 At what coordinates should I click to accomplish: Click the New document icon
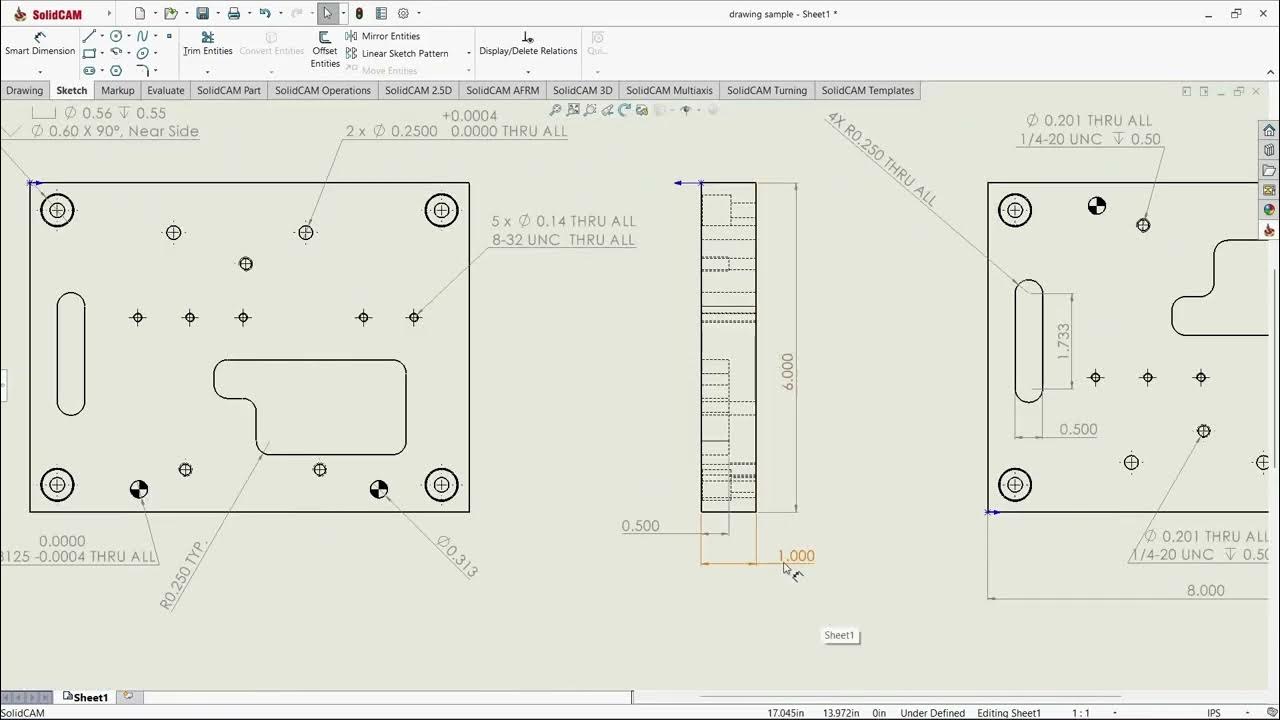[x=140, y=14]
